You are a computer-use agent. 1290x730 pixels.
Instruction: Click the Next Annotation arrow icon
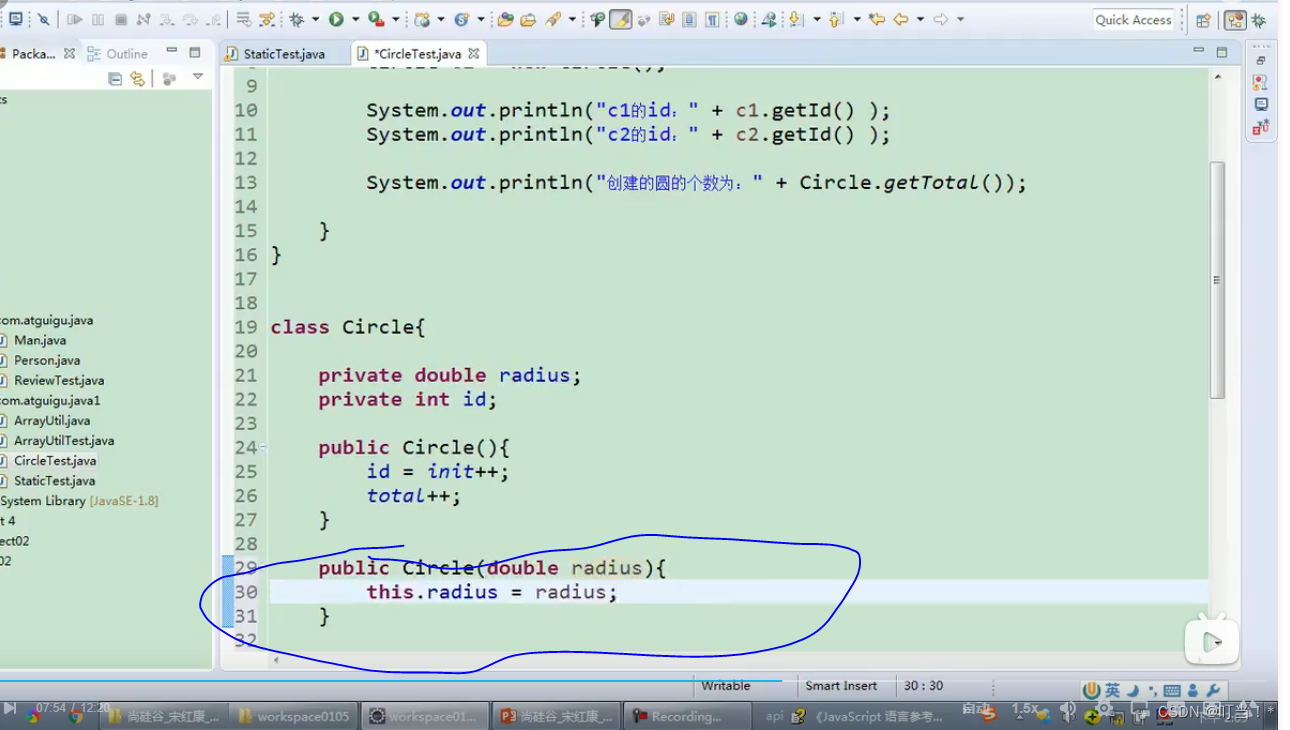pyautogui.click(x=797, y=19)
